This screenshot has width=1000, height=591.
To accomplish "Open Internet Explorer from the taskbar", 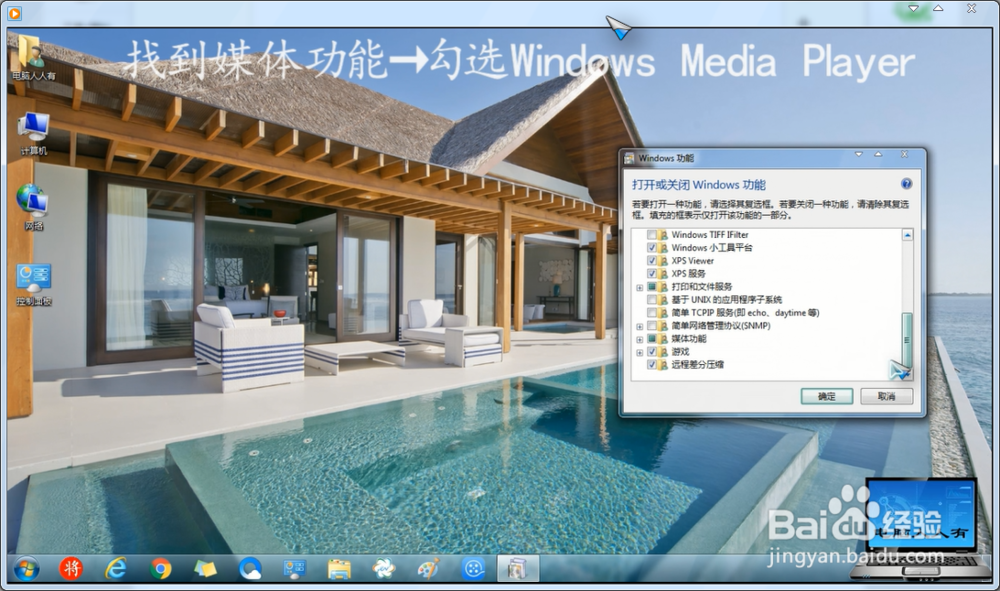I will 115,568.
